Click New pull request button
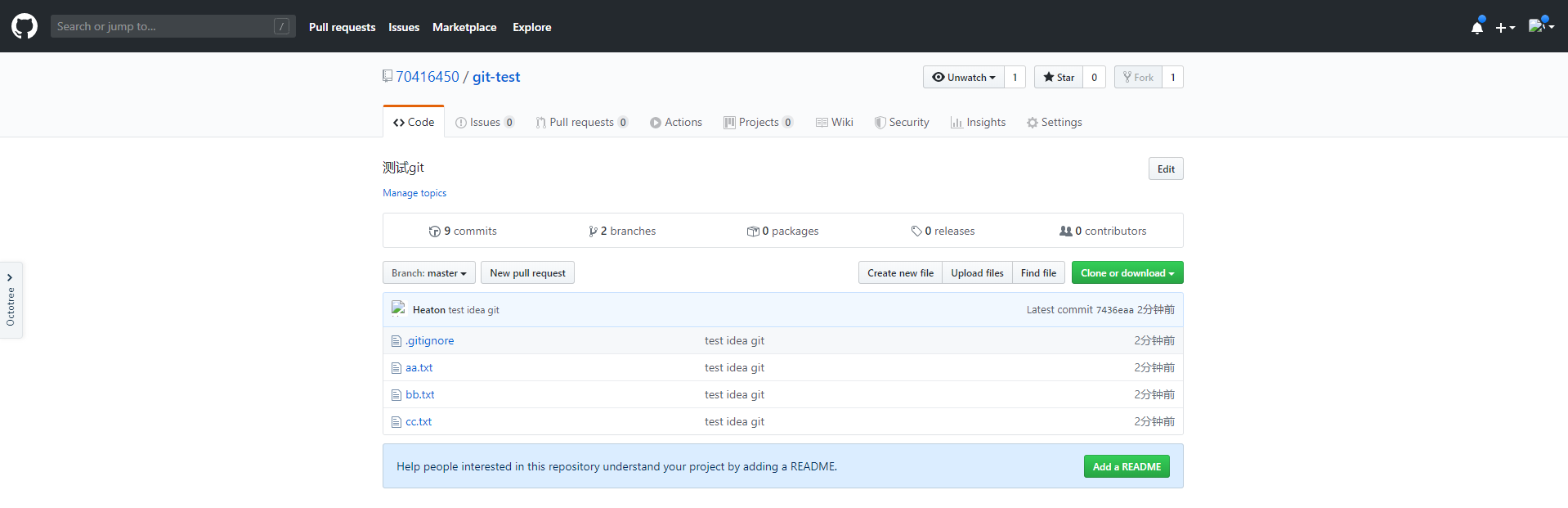Viewport: 1568px width, 508px height. tap(527, 272)
